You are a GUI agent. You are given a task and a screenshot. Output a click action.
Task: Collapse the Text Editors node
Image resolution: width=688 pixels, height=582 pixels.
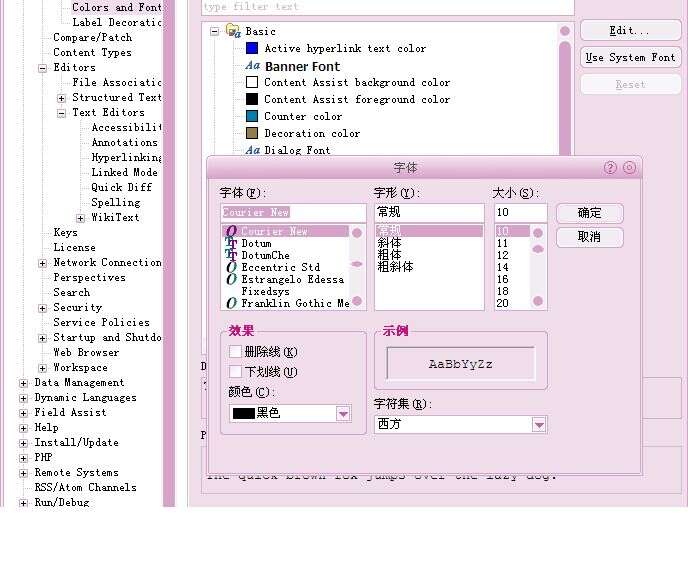61,113
